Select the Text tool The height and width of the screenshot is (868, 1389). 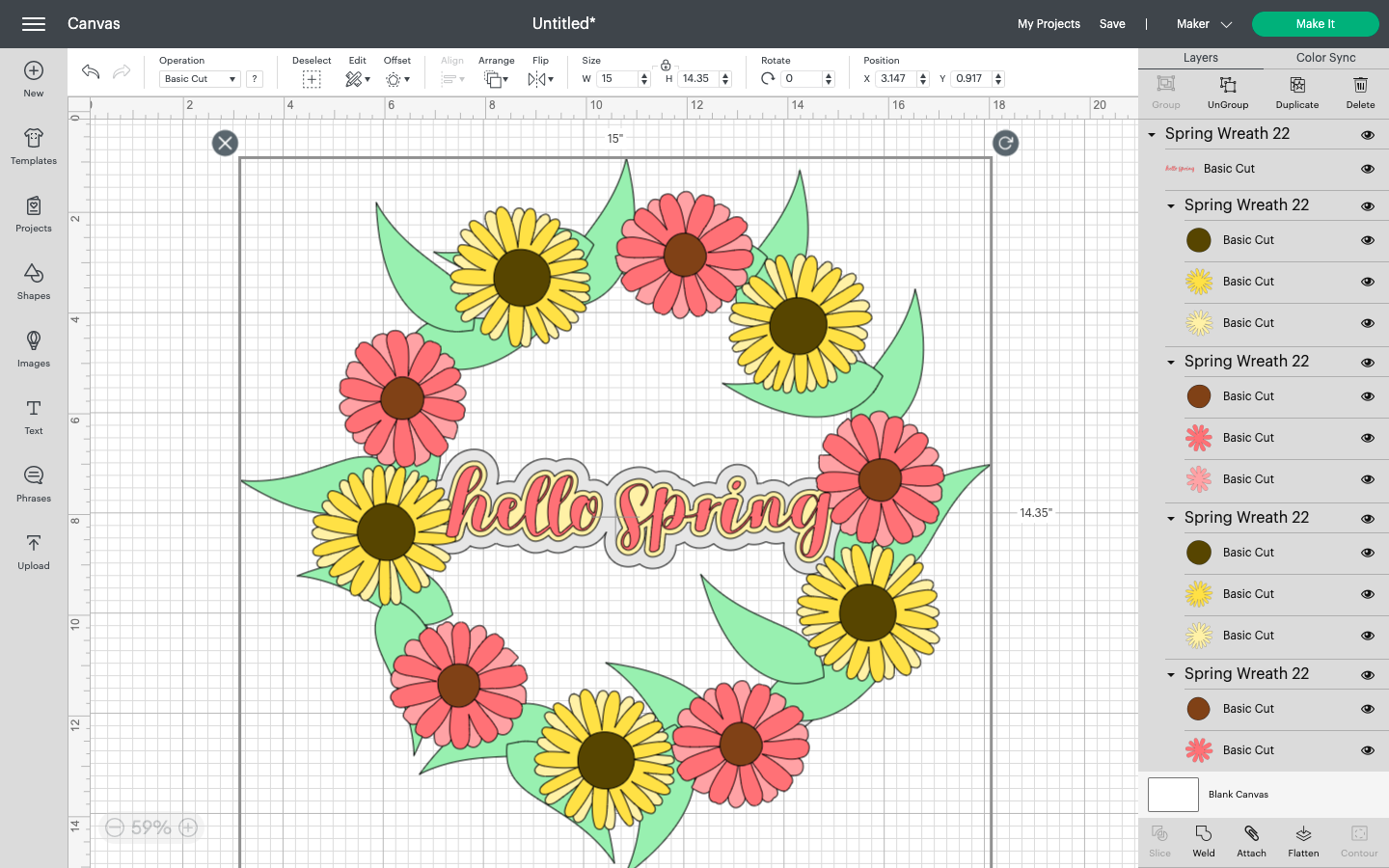[33, 416]
